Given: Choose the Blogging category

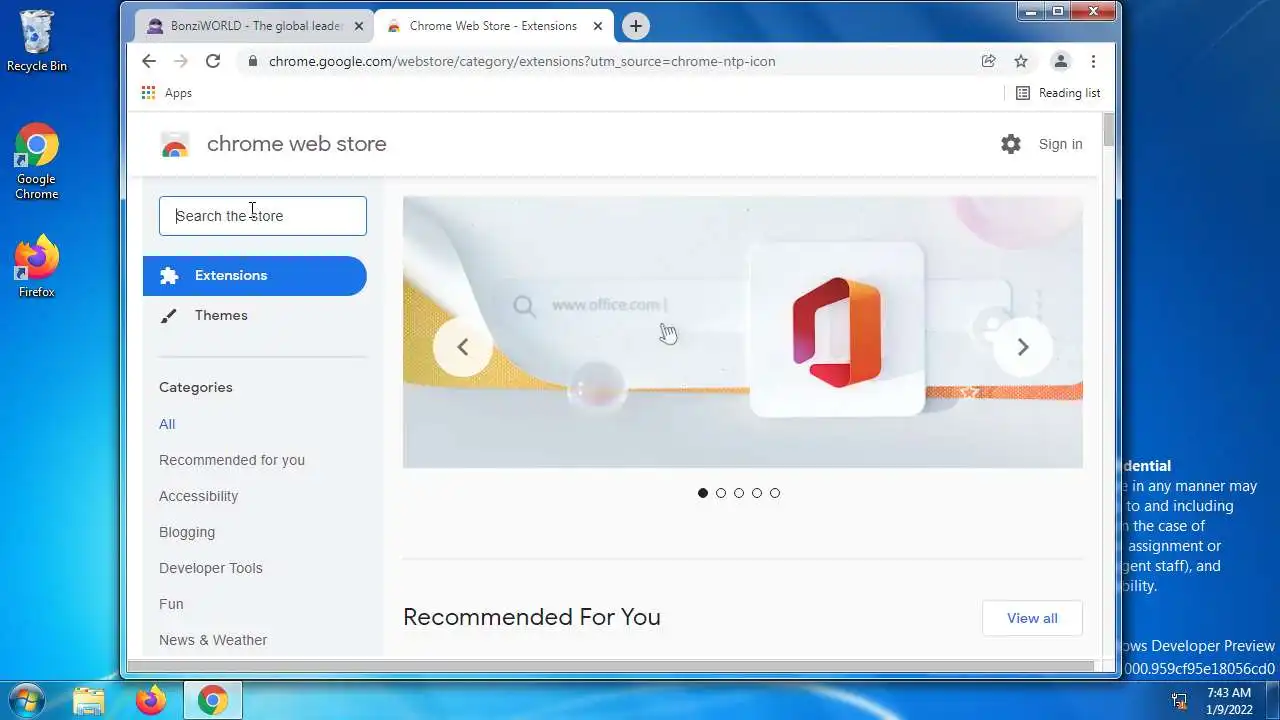Looking at the screenshot, I should coord(187,532).
